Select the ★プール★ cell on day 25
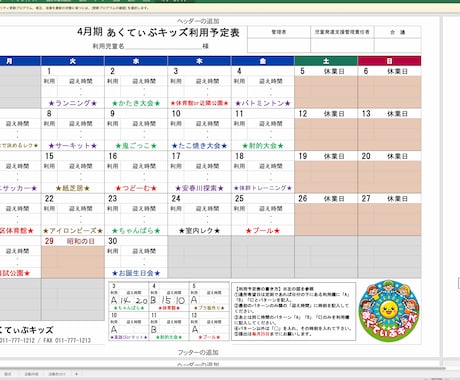This screenshot has height=380, width=460. tap(263, 231)
